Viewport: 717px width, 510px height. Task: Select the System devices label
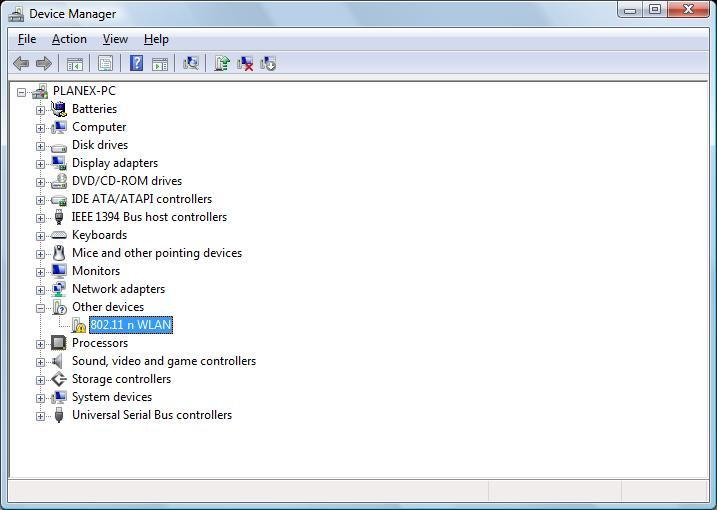coord(112,397)
